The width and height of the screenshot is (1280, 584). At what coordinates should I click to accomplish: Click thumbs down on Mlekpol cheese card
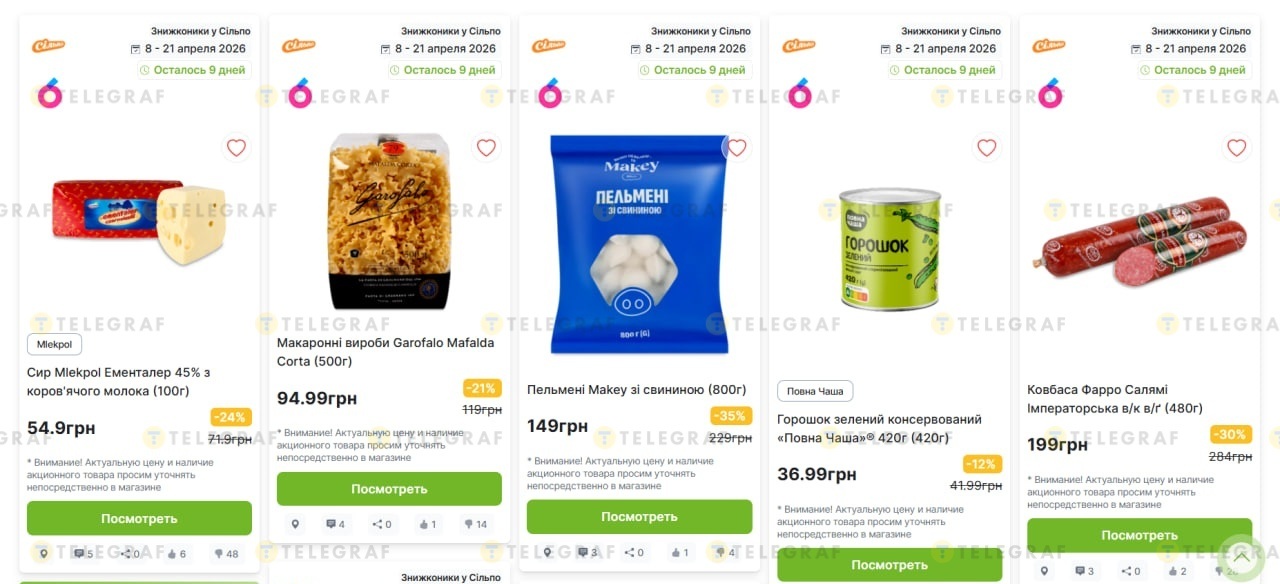point(225,553)
